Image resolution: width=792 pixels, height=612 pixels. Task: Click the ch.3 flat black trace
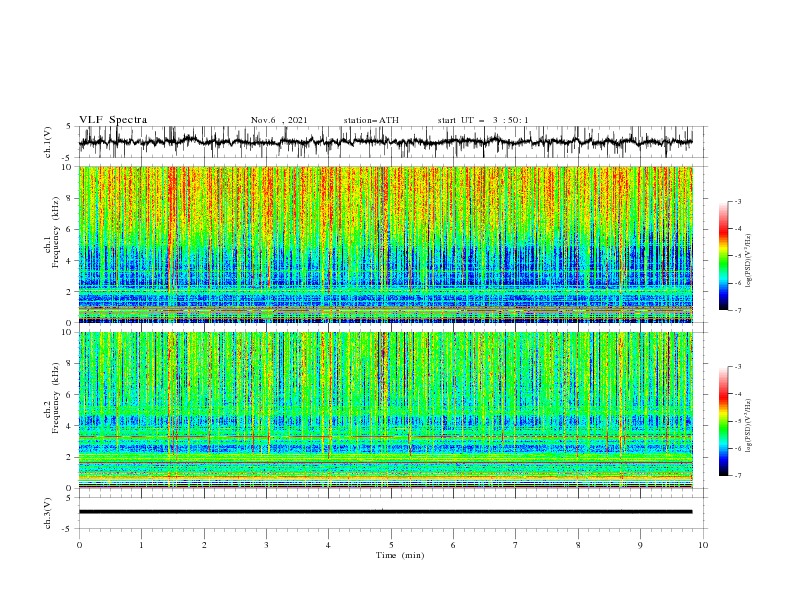385,512
